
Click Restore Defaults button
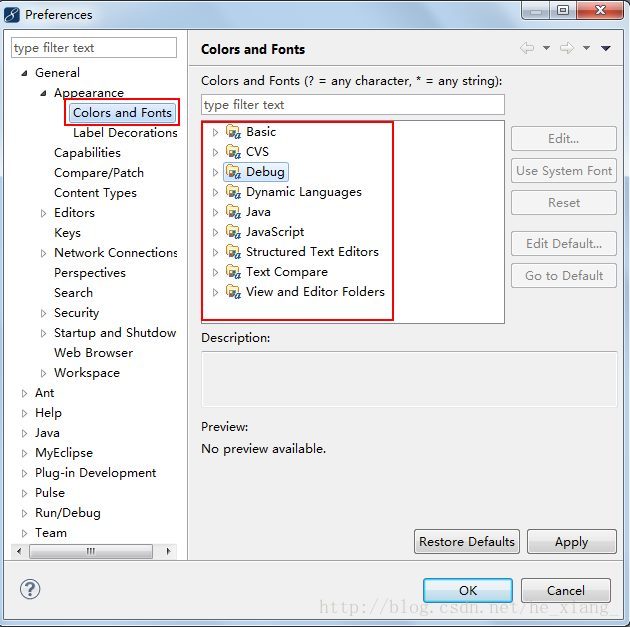tap(467, 541)
